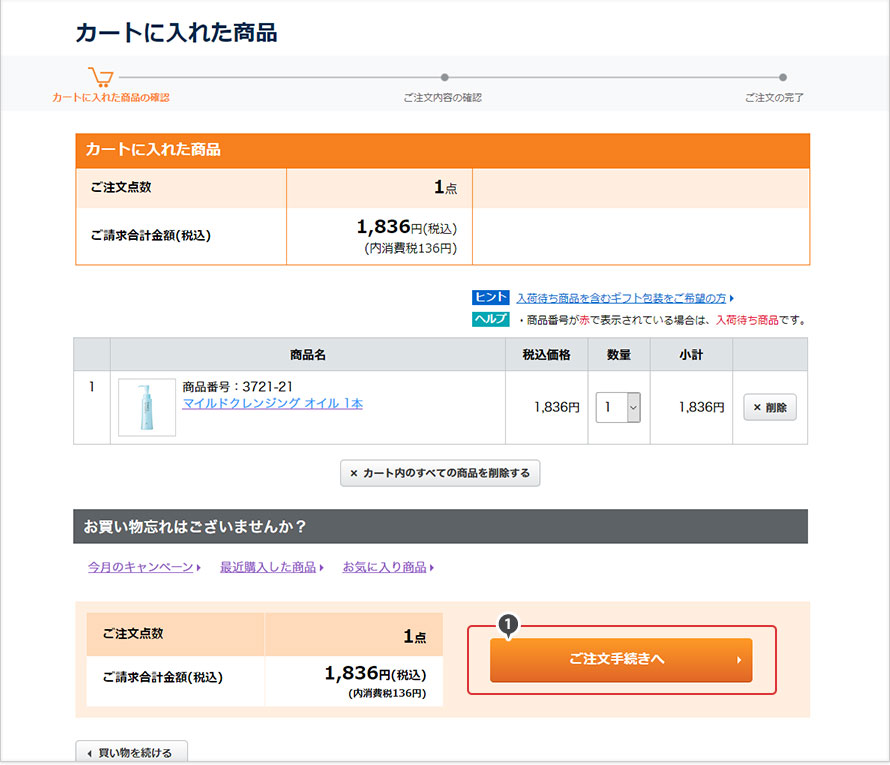
Task: Expand the お気に入り商品 section
Action: tap(386, 566)
